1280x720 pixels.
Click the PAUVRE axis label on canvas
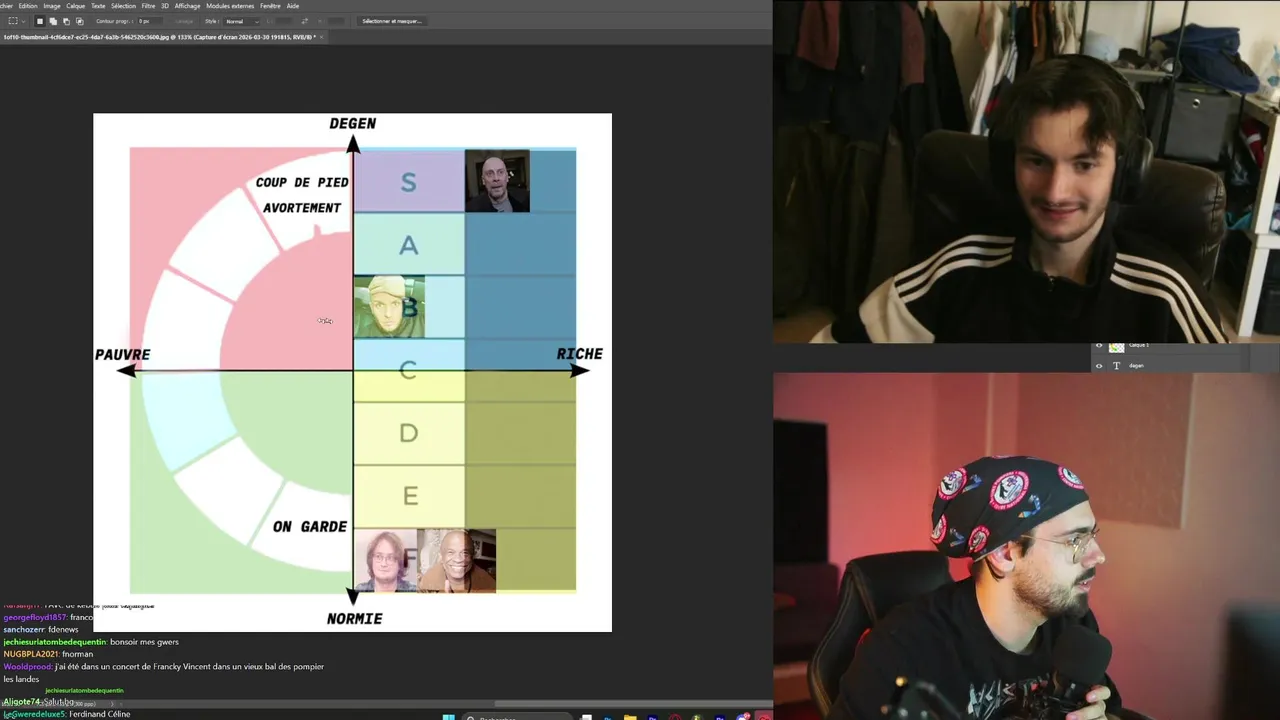[122, 354]
